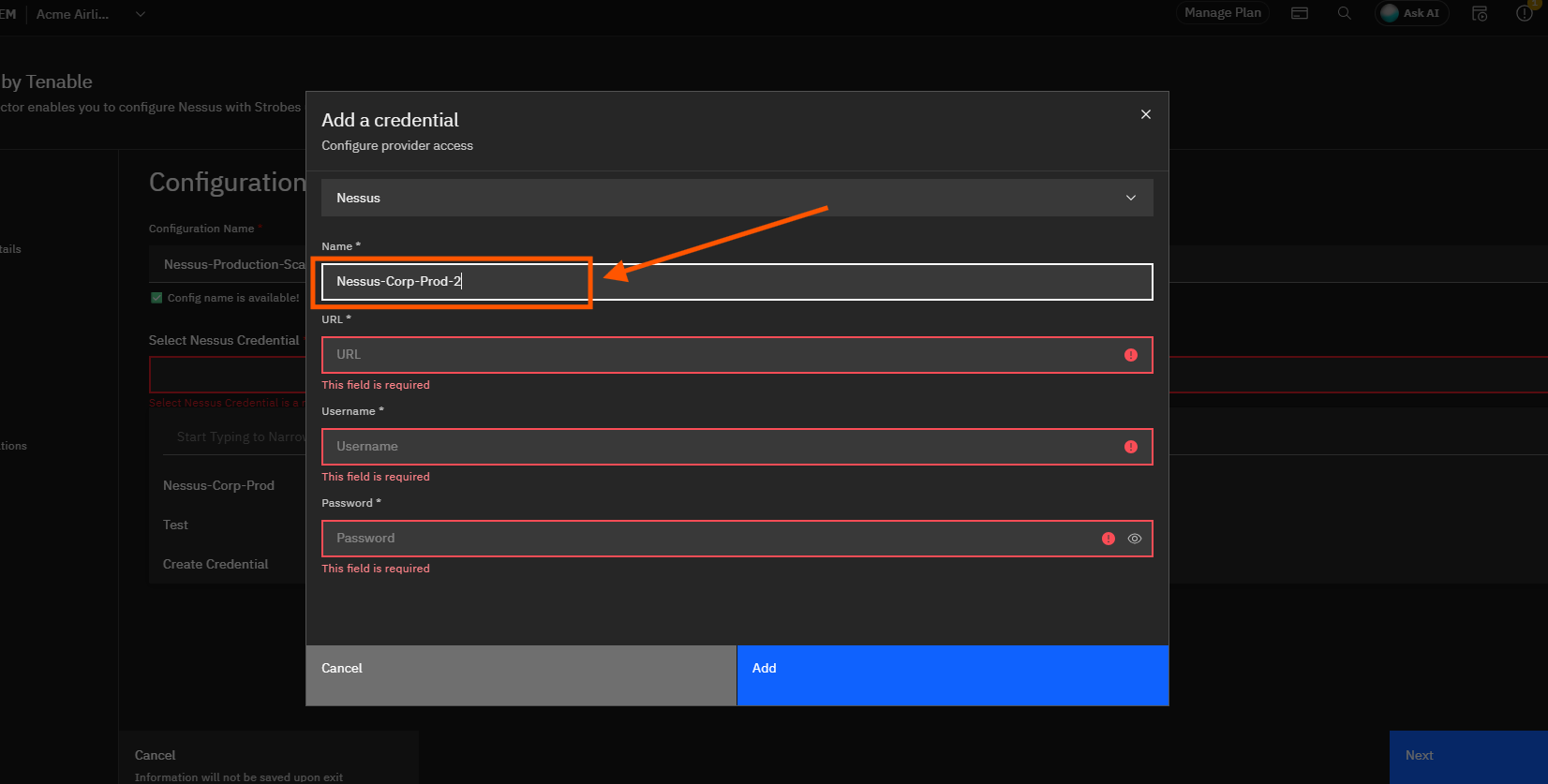
Task: Open the search icon in top bar
Action: pyautogui.click(x=1344, y=13)
